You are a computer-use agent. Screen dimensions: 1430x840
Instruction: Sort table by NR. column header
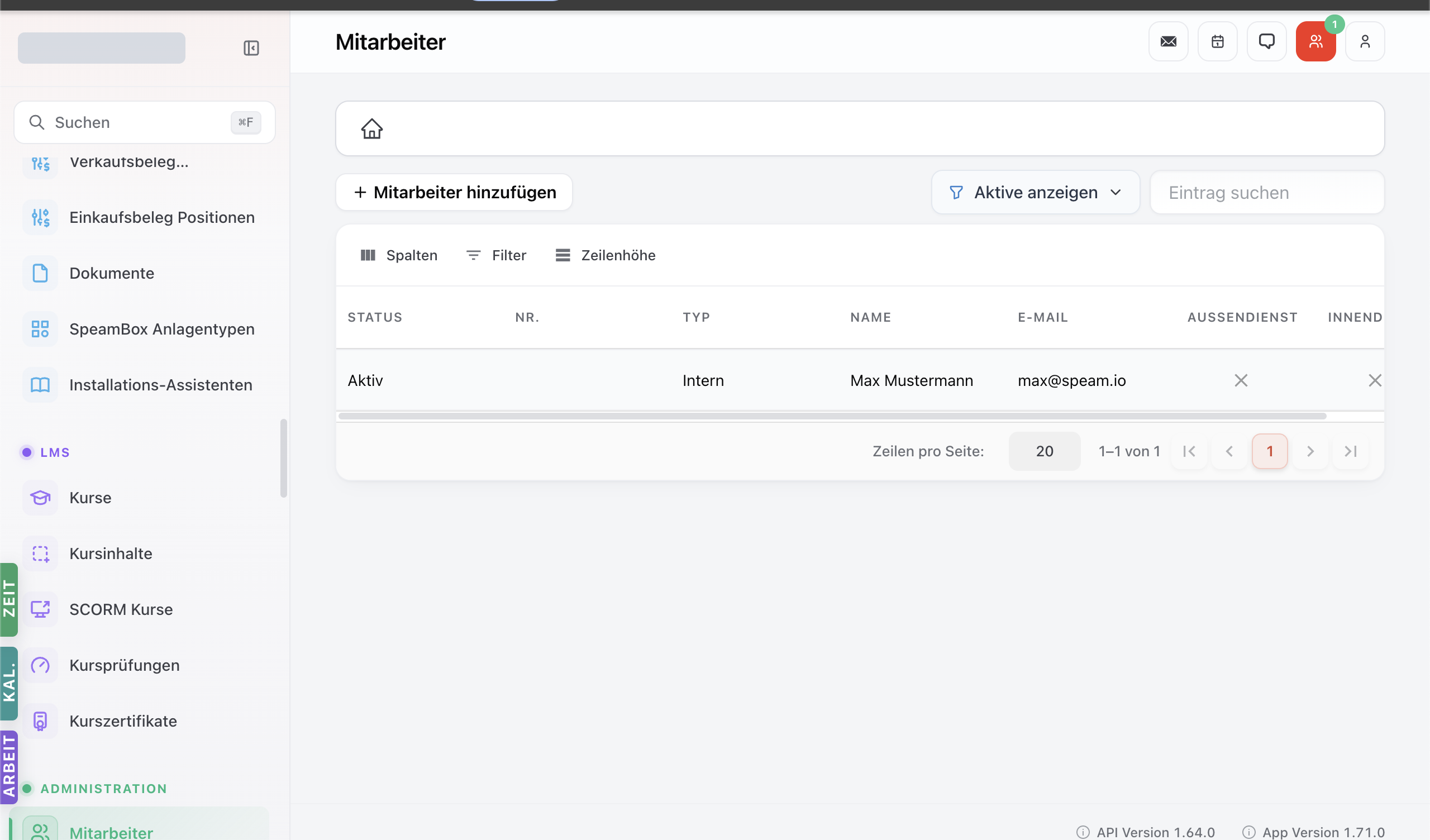[527, 317]
